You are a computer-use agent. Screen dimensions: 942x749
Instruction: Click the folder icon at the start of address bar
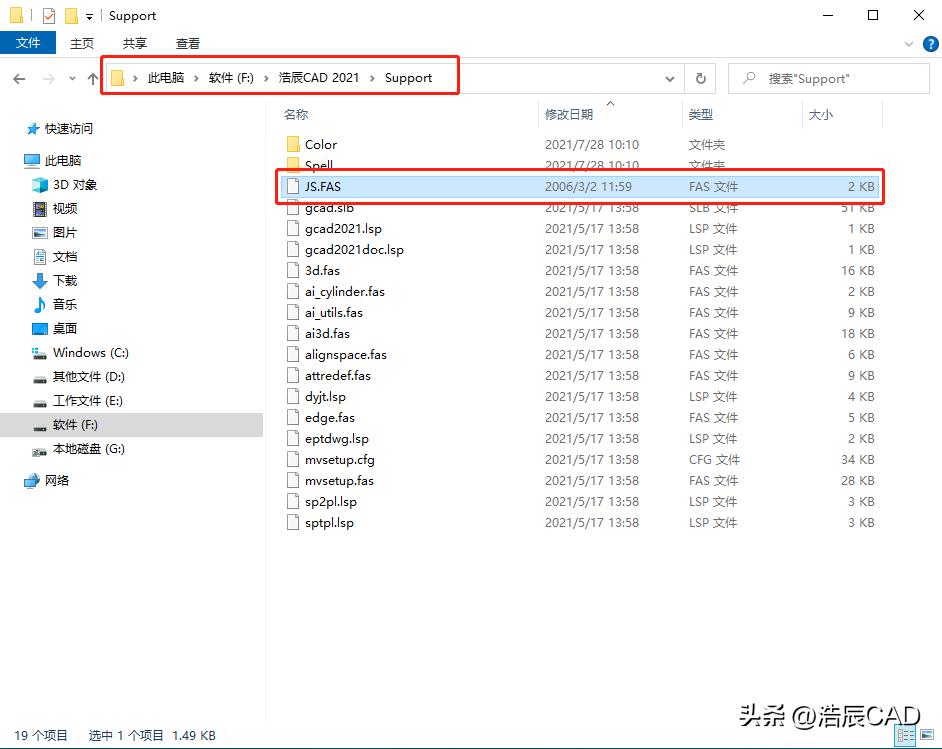point(120,77)
